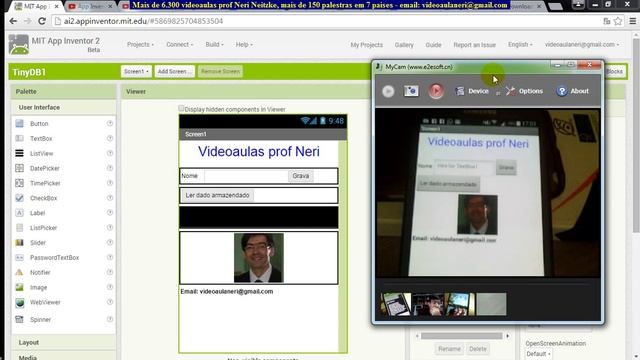The width and height of the screenshot is (640, 360).
Task: Open the Guide link
Action: 433,45
